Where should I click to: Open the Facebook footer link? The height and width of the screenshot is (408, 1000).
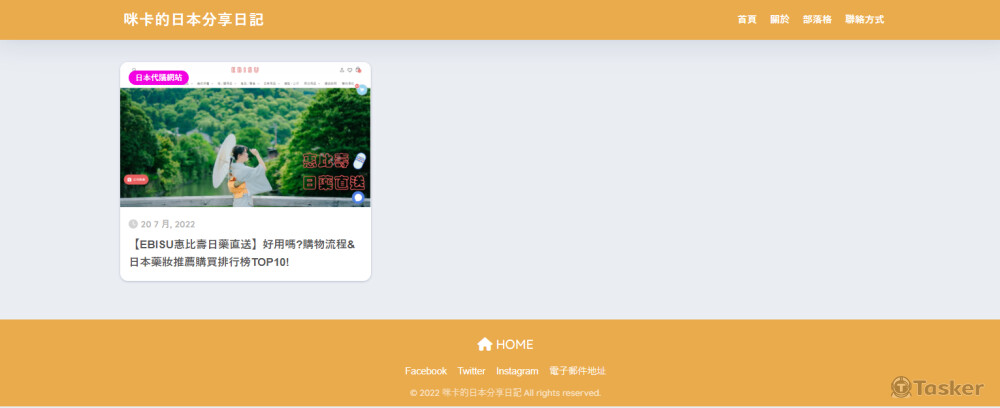425,371
